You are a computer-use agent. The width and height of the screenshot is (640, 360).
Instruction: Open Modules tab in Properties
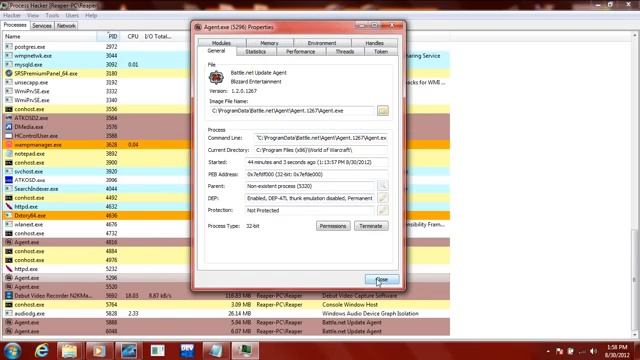point(222,43)
